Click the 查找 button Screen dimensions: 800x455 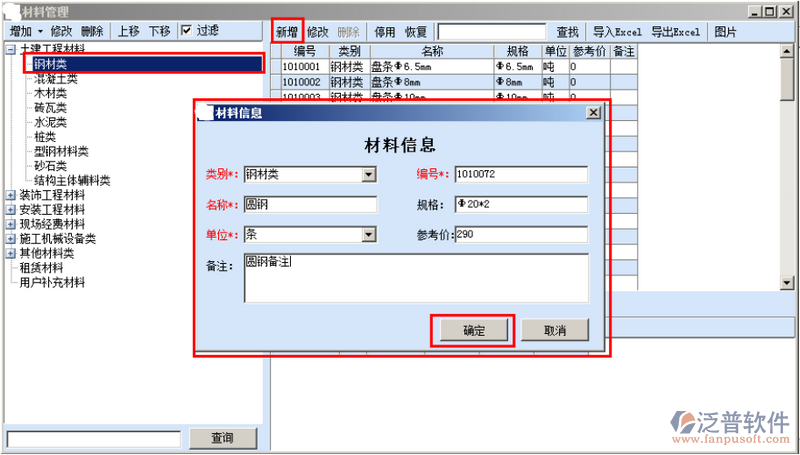pyautogui.click(x=567, y=32)
